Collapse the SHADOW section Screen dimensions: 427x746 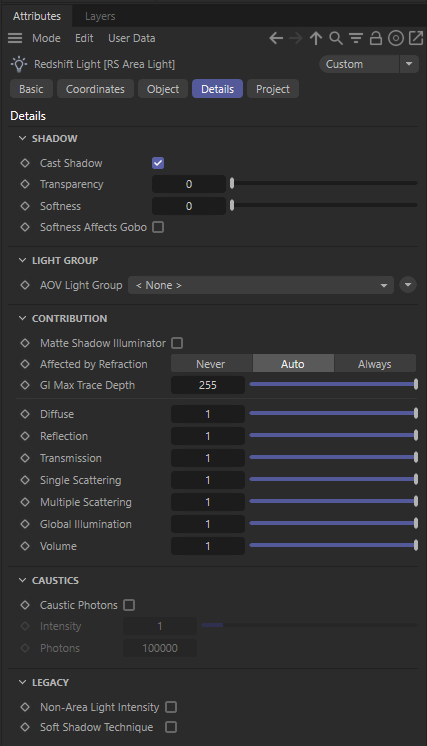[22, 138]
